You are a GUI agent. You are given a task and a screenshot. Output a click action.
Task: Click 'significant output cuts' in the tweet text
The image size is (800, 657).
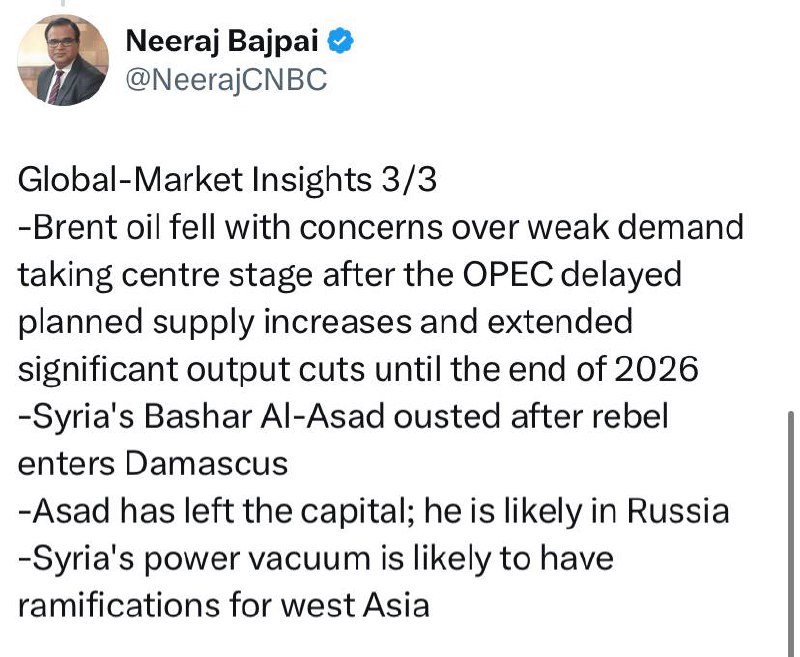click(x=191, y=370)
